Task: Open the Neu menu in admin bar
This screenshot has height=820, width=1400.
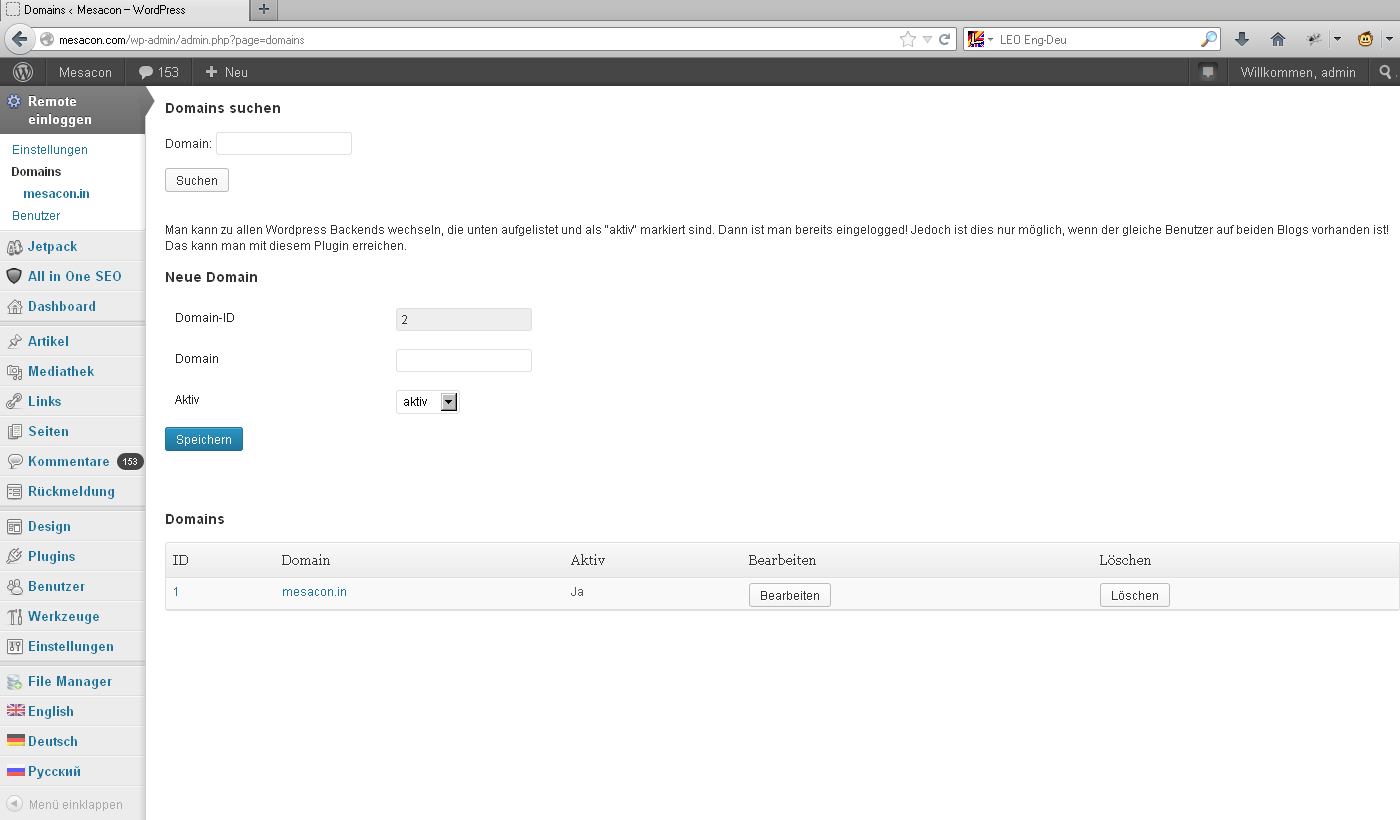Action: 226,72
